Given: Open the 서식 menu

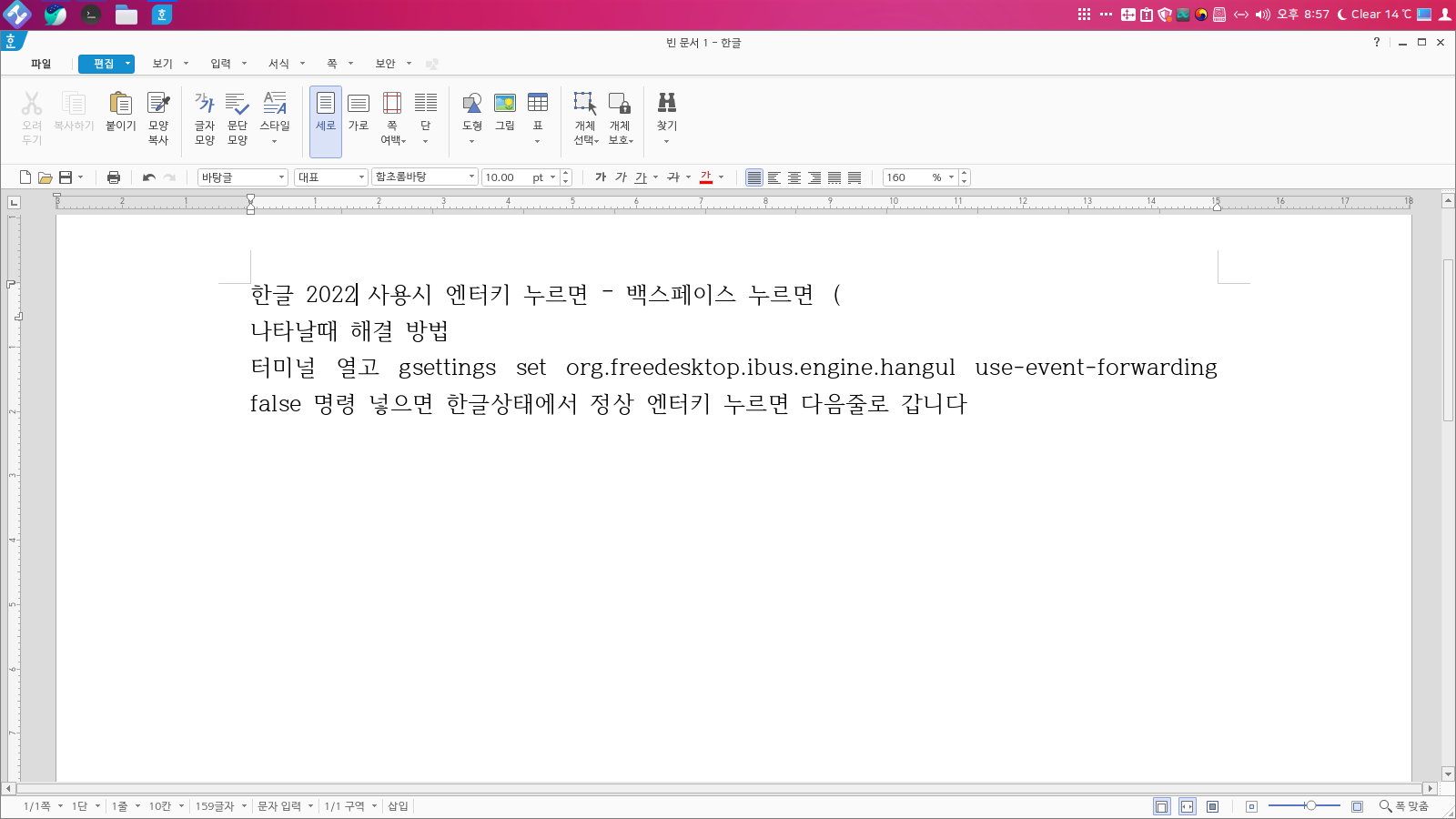Looking at the screenshot, I should 278,64.
